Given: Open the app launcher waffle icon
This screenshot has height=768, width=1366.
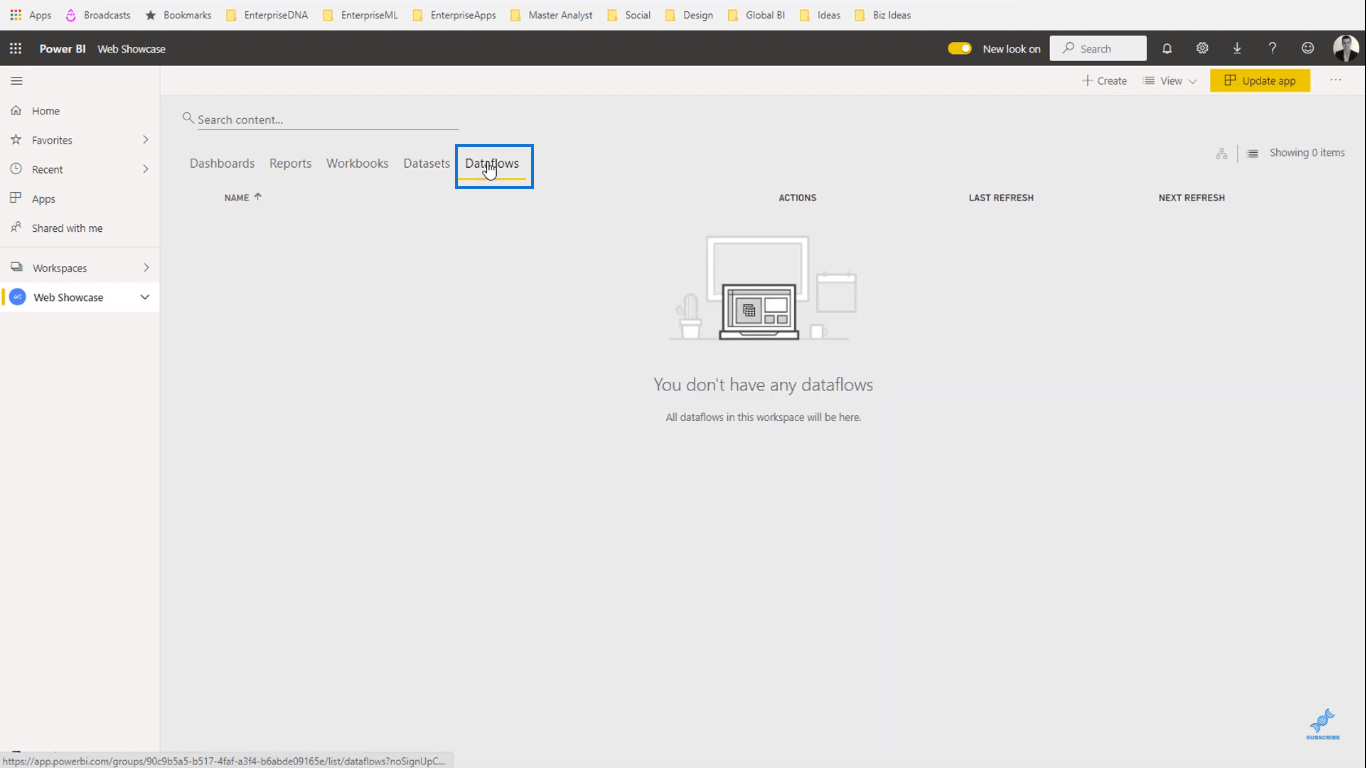Looking at the screenshot, I should coord(15,48).
